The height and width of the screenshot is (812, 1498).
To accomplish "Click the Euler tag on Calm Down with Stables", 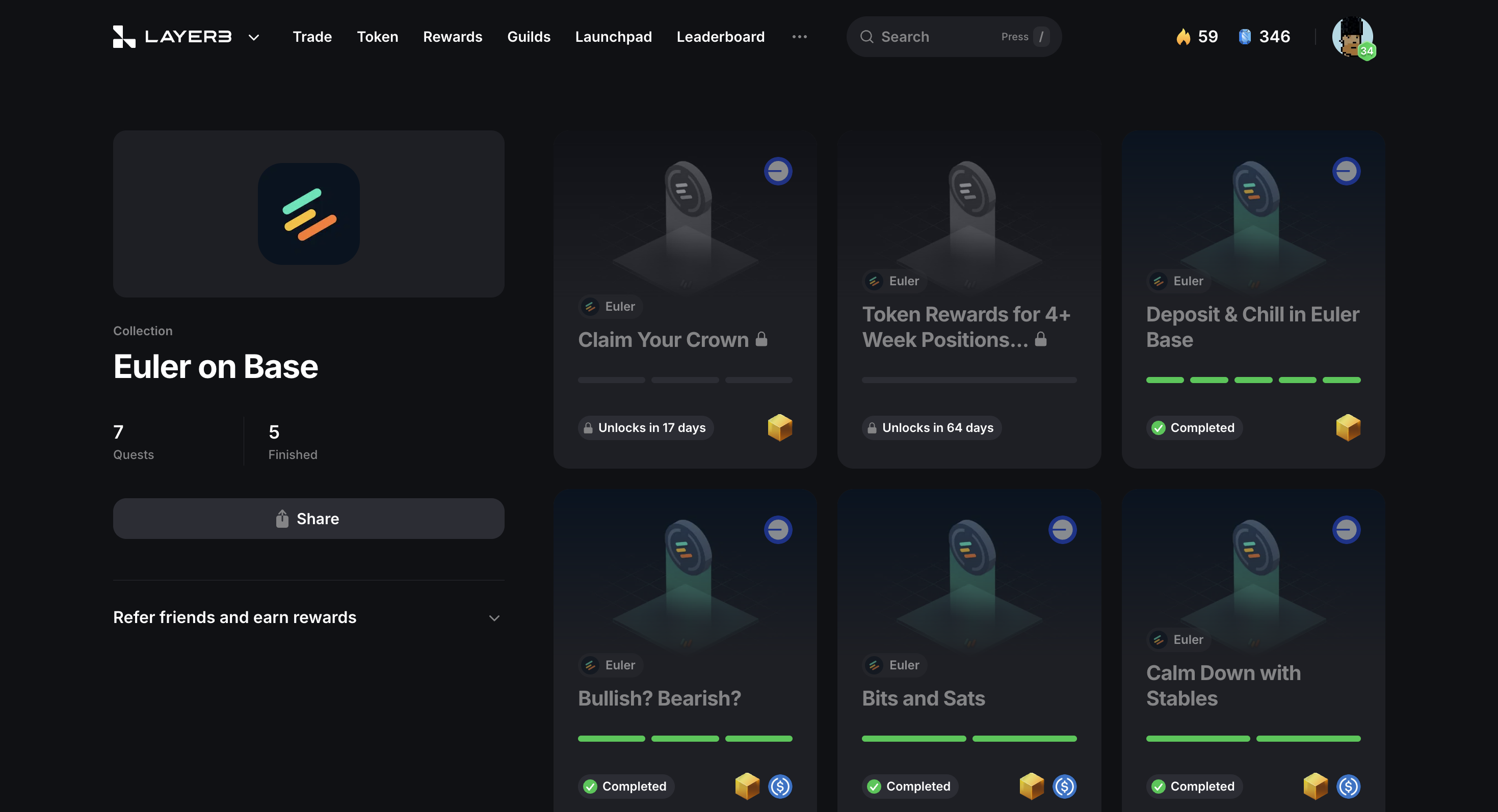I will [x=1178, y=640].
